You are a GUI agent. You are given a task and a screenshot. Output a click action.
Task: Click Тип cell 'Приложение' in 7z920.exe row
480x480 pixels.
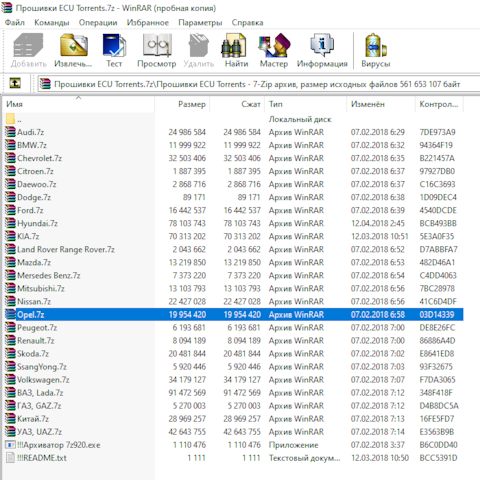294,445
